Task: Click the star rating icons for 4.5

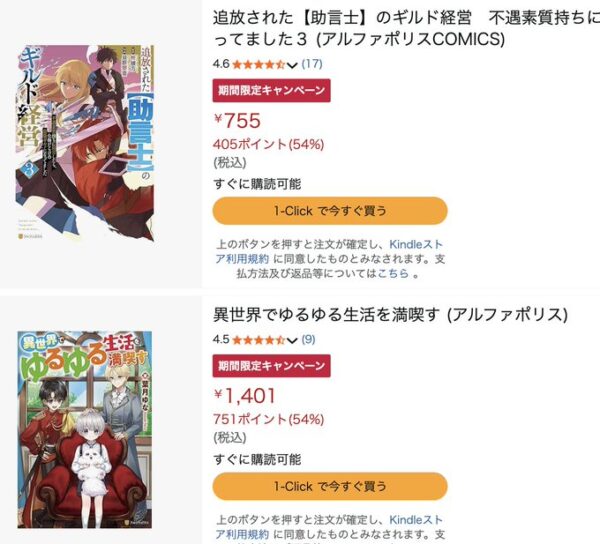Action: tap(258, 340)
